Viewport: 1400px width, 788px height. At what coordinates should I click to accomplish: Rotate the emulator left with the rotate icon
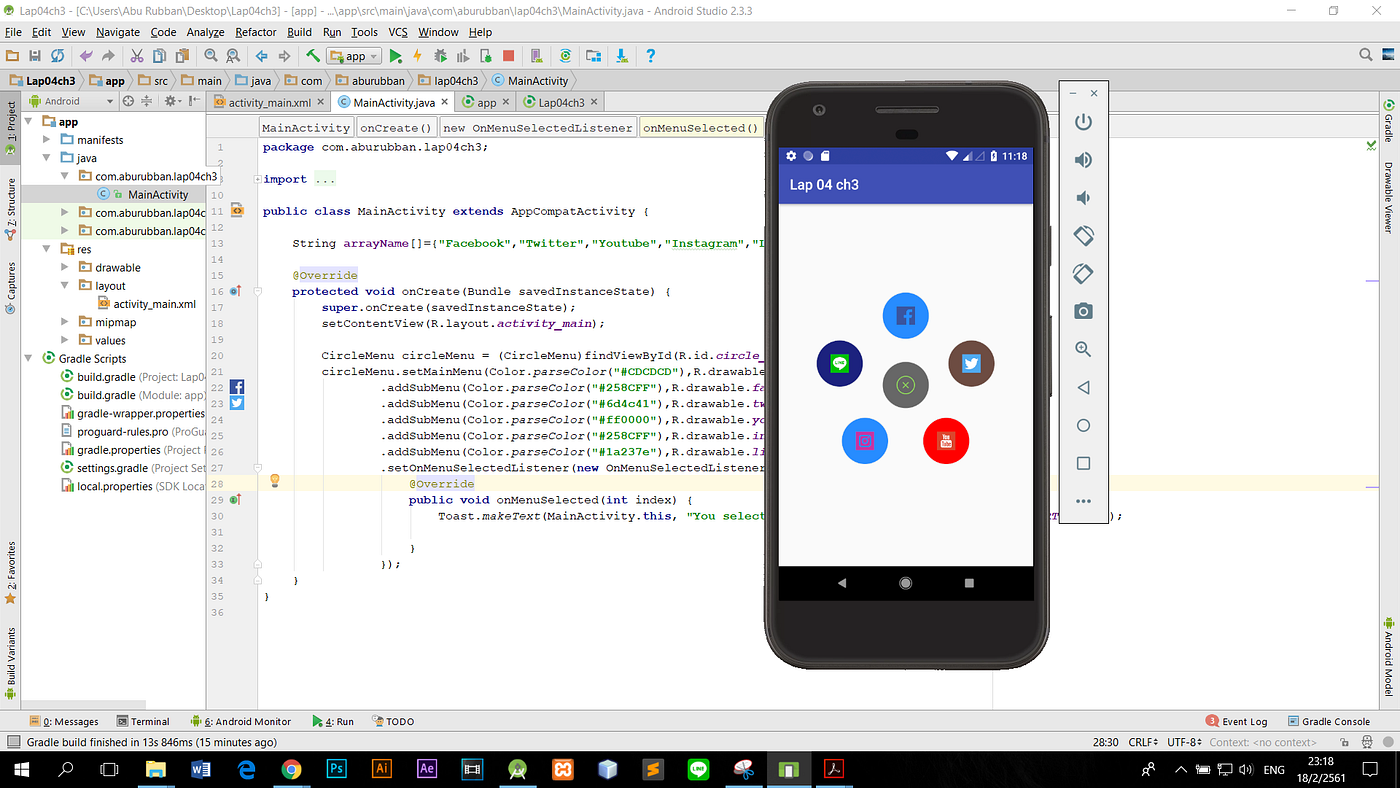[1083, 235]
